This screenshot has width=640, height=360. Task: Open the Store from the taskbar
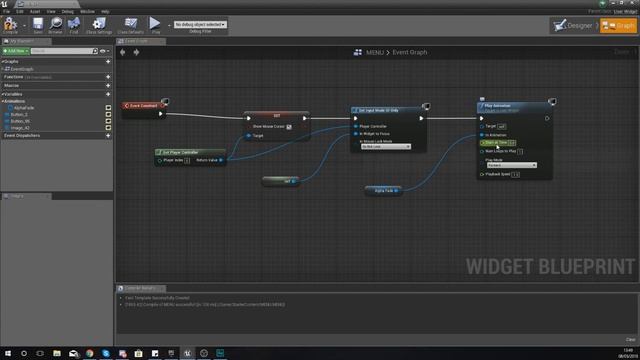coord(138,353)
